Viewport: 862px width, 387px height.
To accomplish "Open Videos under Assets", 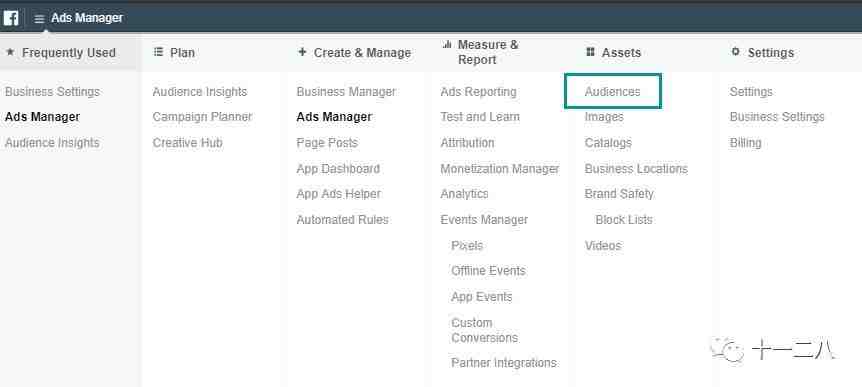I will tap(603, 246).
